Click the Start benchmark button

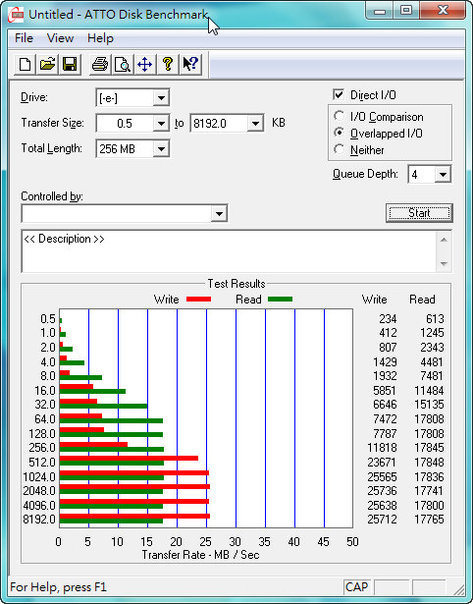[x=419, y=213]
